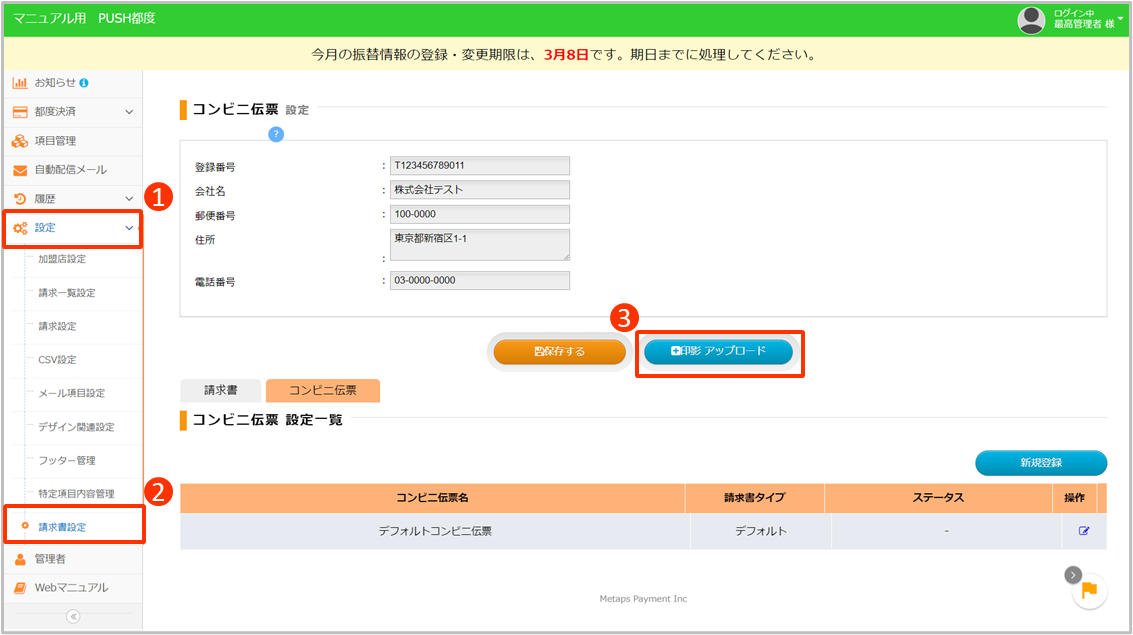Viewport: 1133px width, 635px height.
Task: Open 自動配信メール from the sidebar
Action: tap(70, 170)
